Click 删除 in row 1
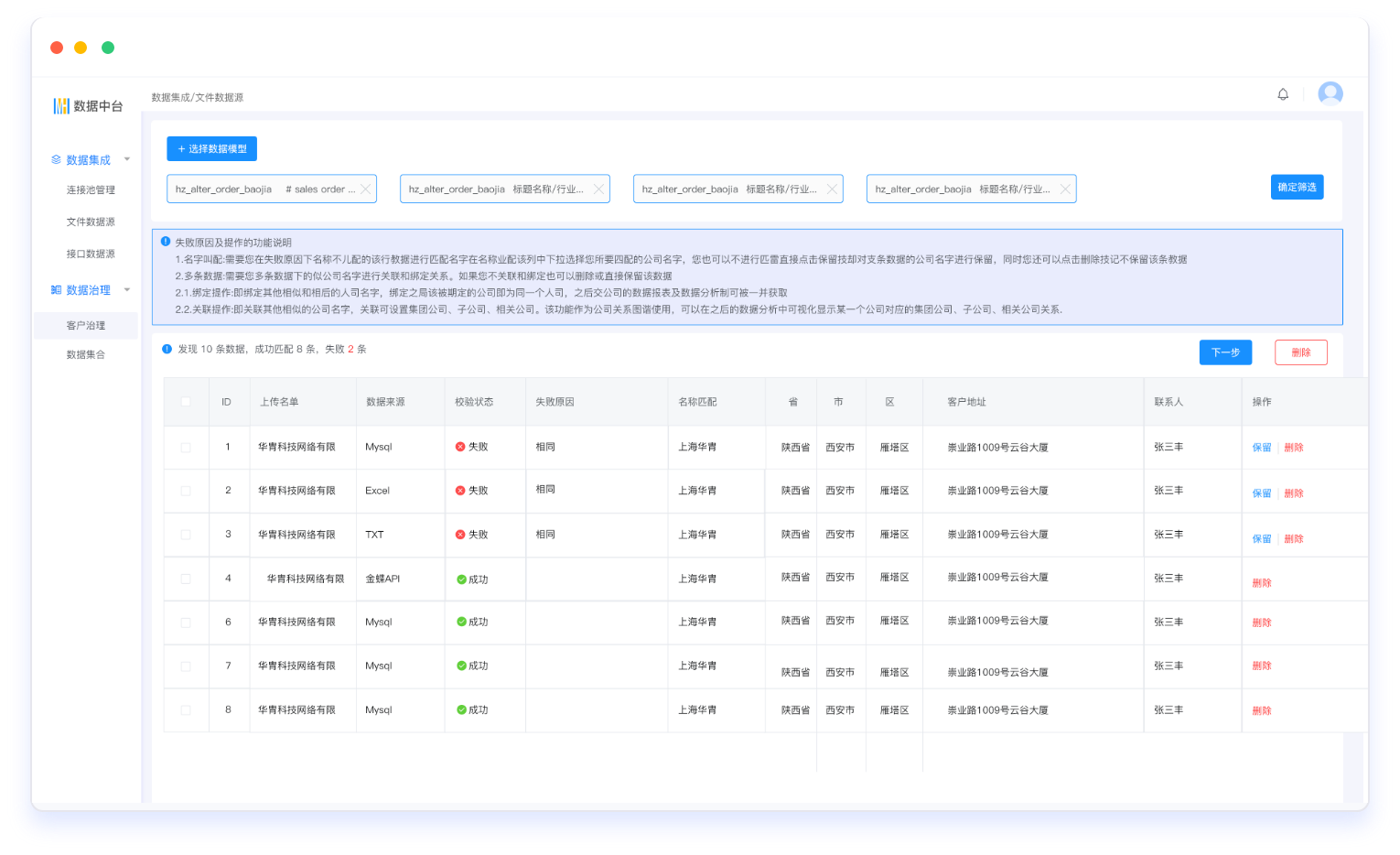1400x855 pixels. [x=1294, y=448]
